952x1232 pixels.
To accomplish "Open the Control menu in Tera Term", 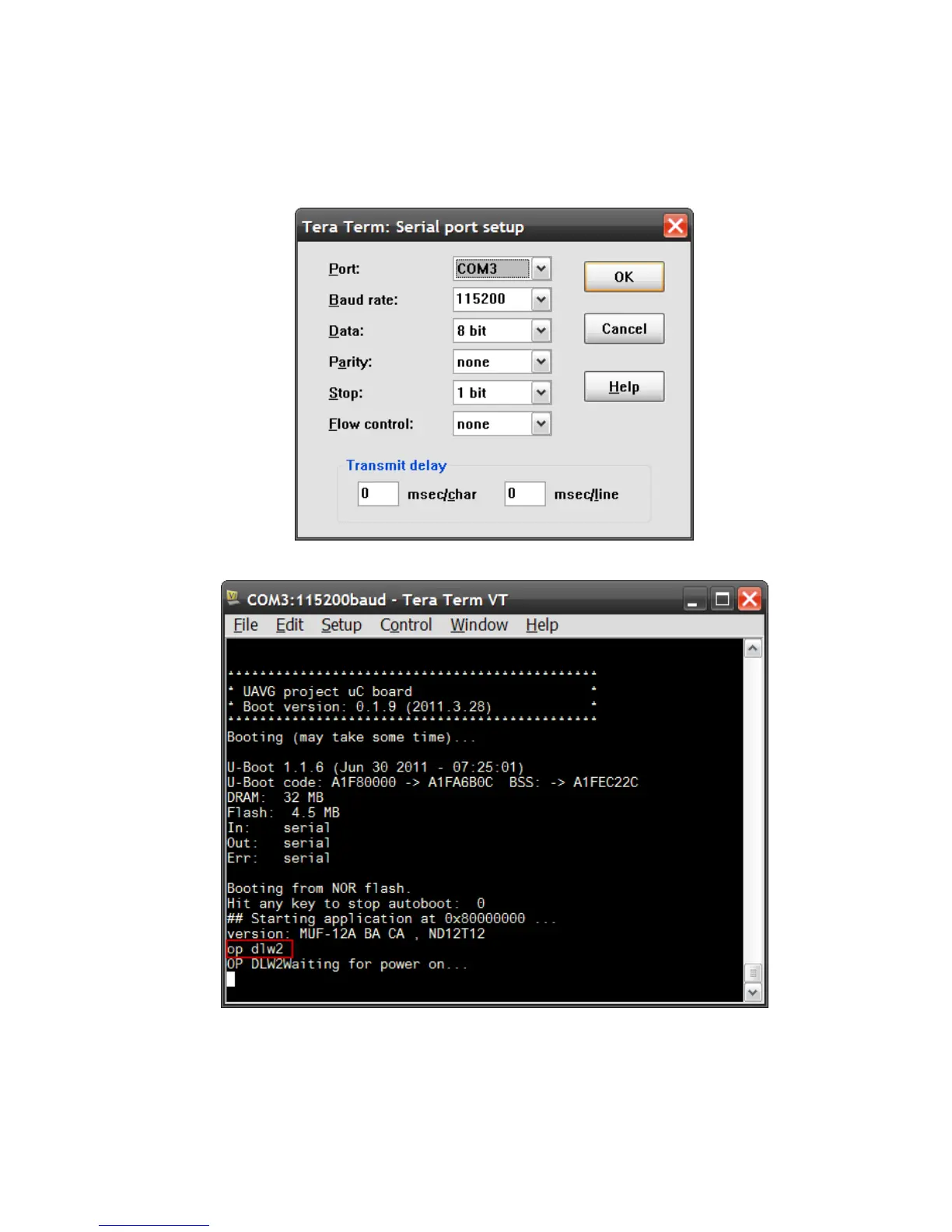I will pos(406,625).
